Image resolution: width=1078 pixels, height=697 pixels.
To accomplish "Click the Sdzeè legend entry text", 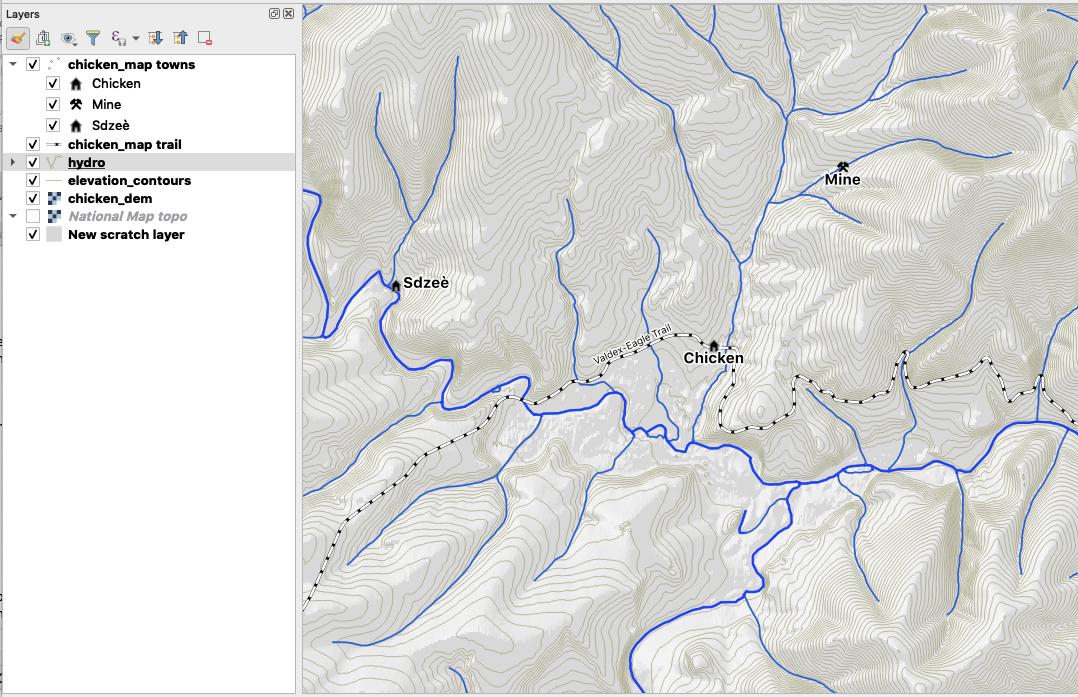I will pos(111,125).
